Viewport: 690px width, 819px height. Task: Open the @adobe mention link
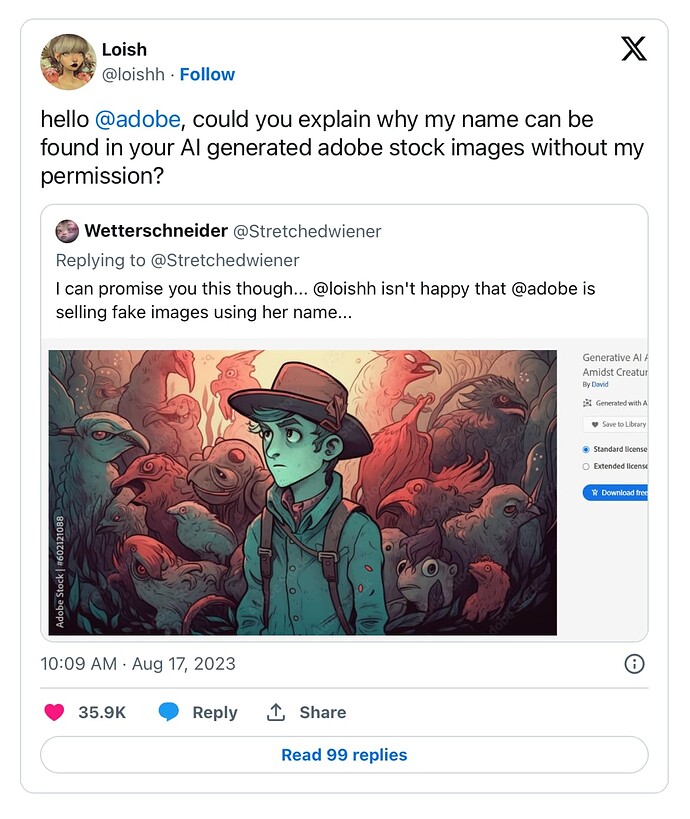click(138, 120)
